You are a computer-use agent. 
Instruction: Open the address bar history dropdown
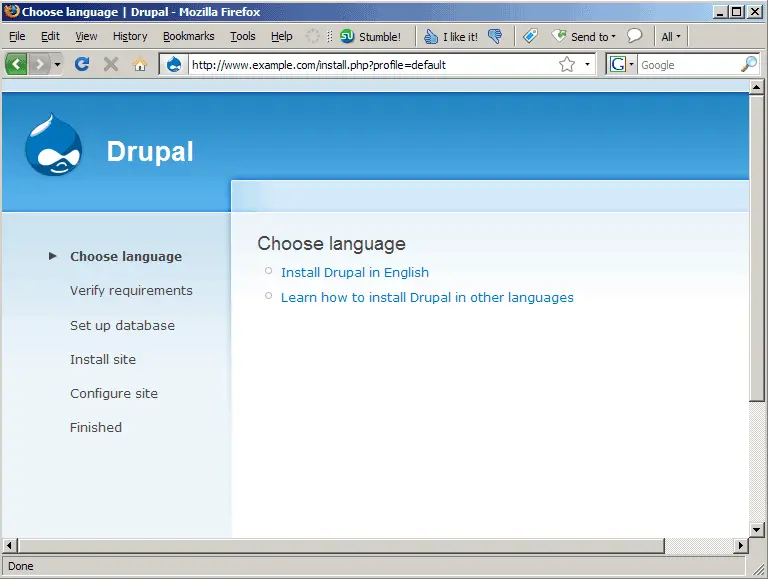(x=587, y=64)
